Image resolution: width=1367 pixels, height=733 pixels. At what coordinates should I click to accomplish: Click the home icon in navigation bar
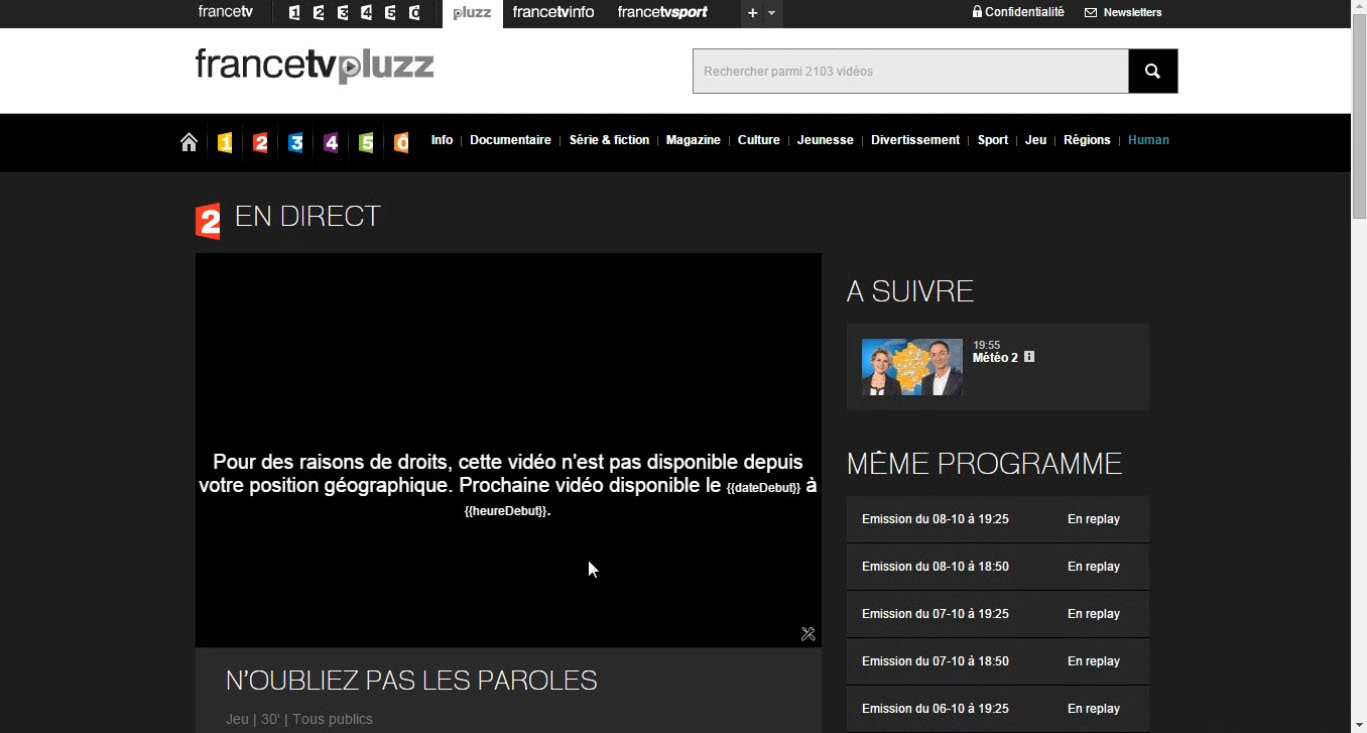(x=189, y=142)
